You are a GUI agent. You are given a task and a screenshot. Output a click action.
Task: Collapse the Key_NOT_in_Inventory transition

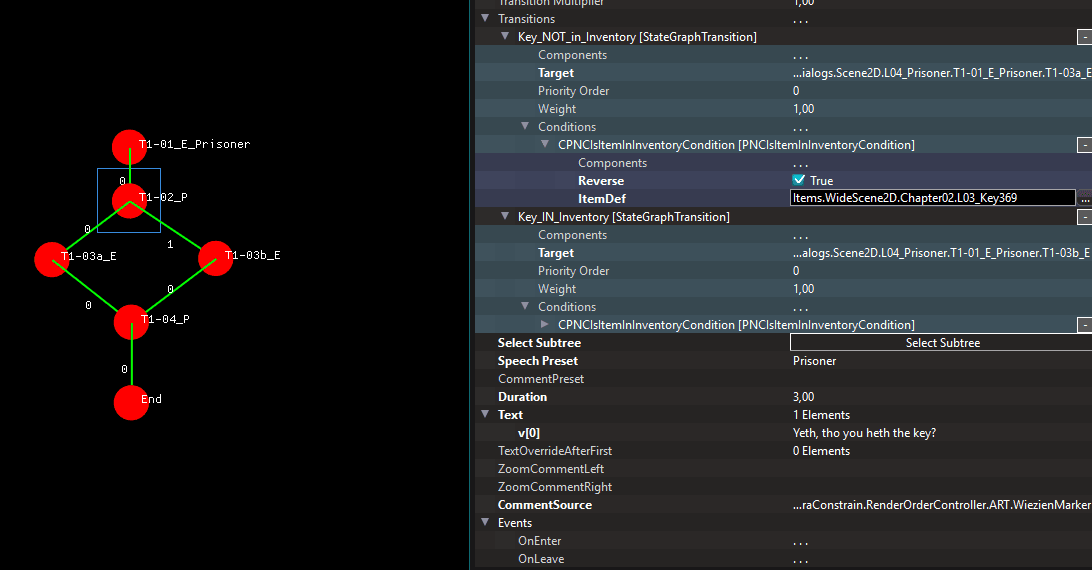click(506, 36)
